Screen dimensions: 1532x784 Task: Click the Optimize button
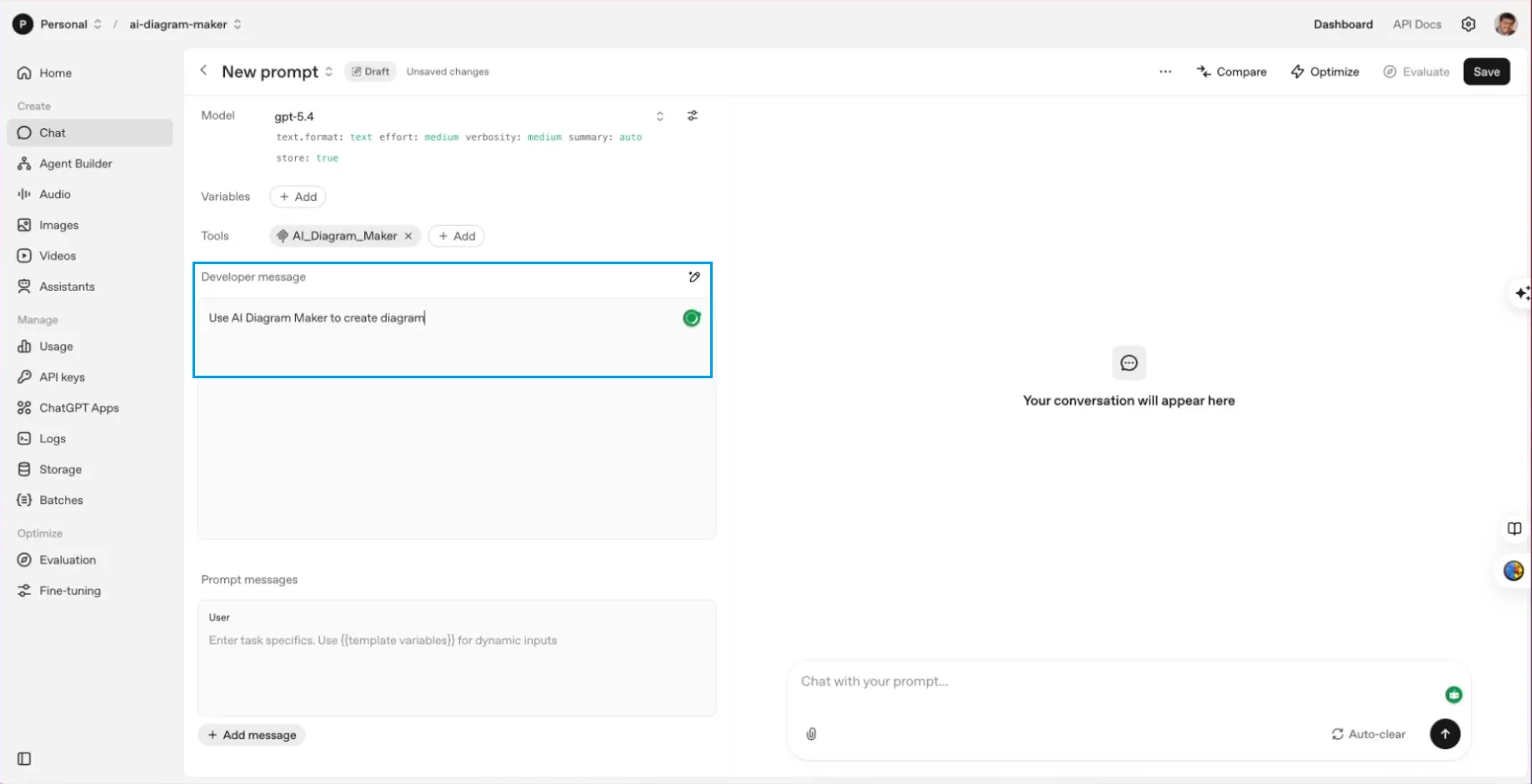click(1324, 72)
